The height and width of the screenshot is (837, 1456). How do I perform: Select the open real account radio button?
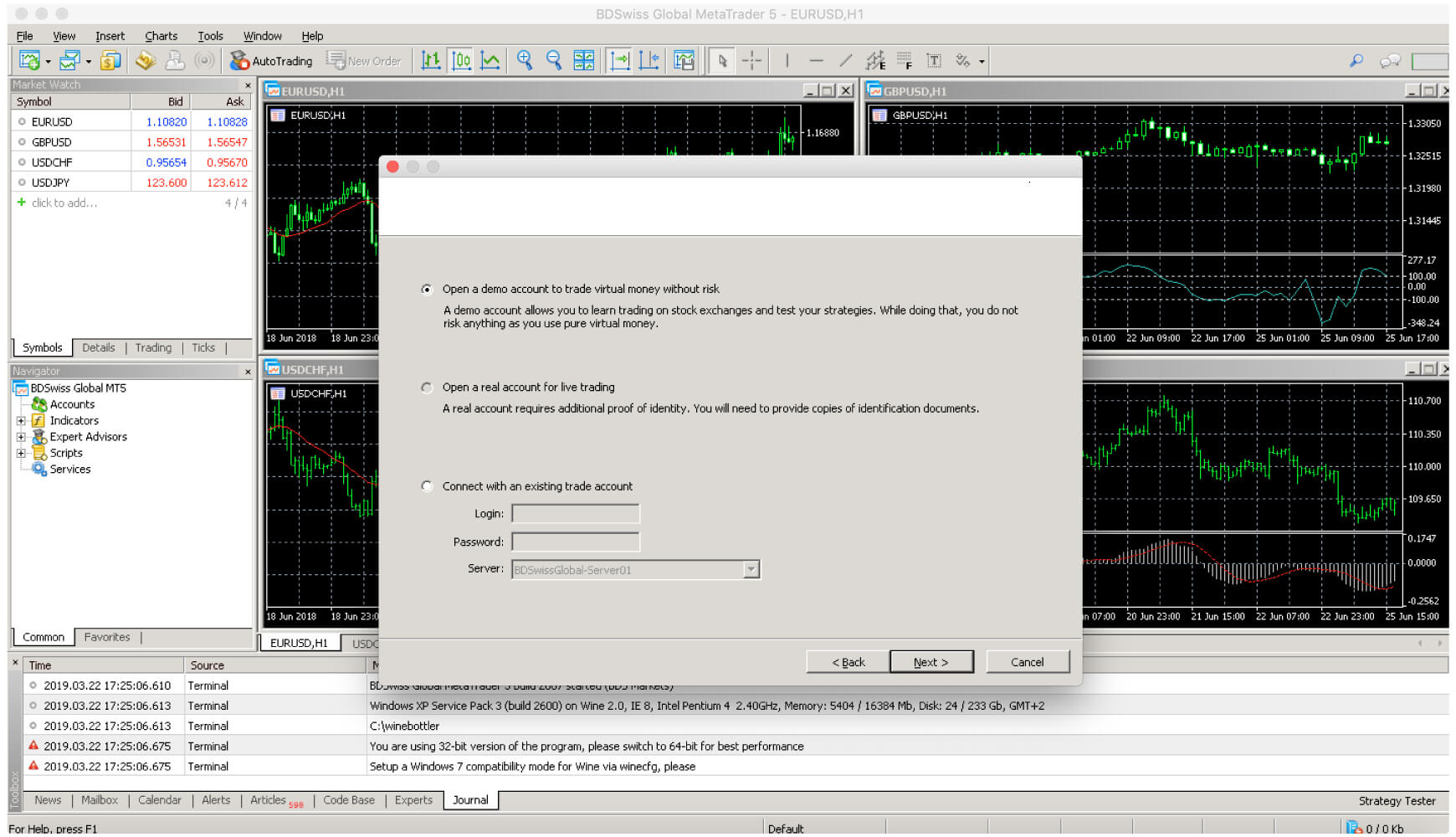(427, 388)
